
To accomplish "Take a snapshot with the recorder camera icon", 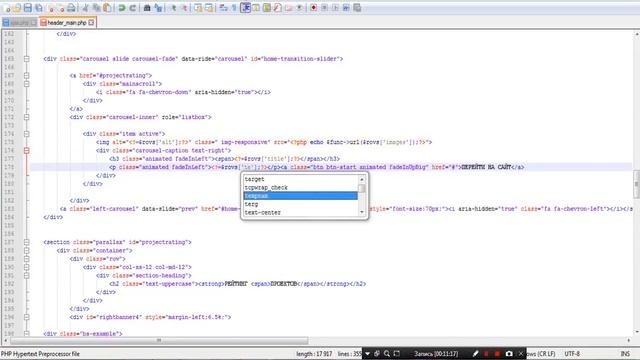I will point(509,353).
